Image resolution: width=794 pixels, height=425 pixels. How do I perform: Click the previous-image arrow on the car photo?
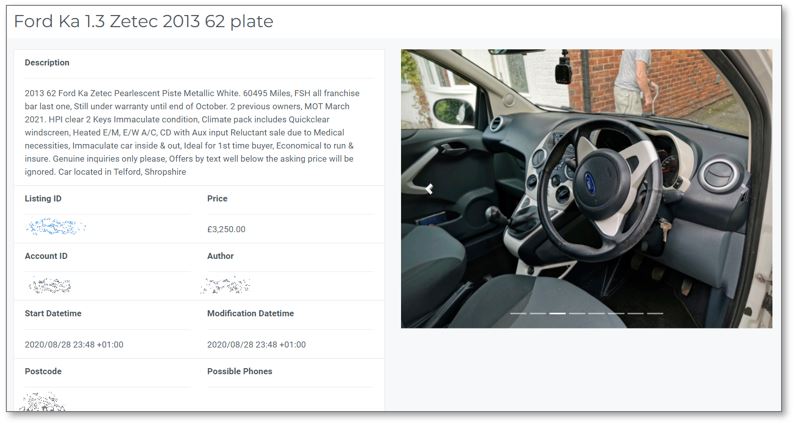(429, 189)
